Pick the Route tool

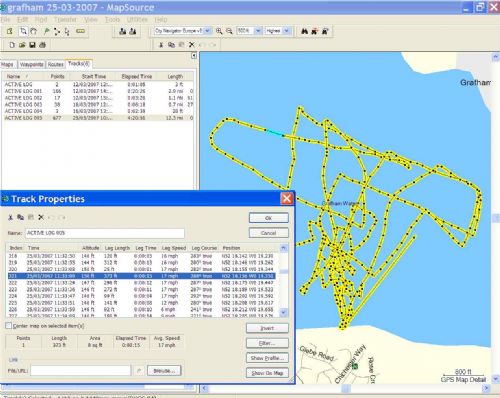tap(57, 31)
